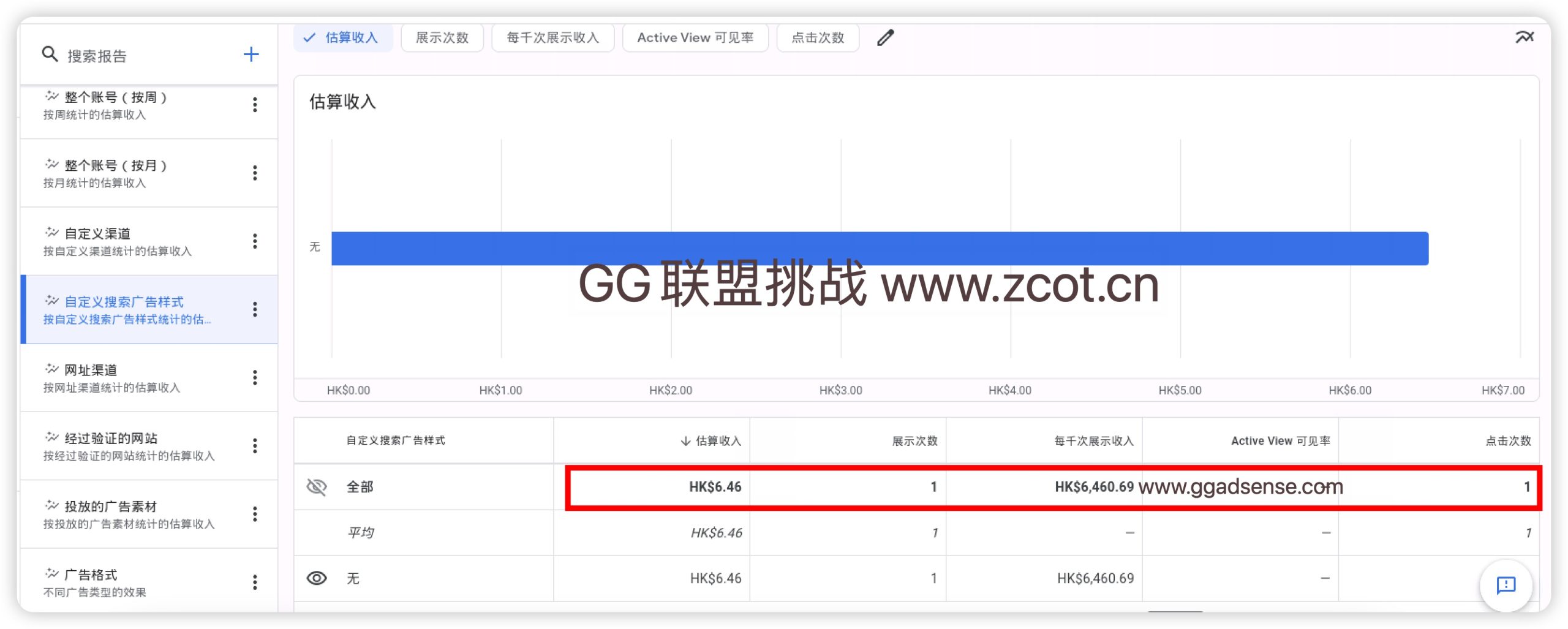Screen dimensions: 1568x629
Task: Show the hidden 全部 row in chart
Action: 317,487
